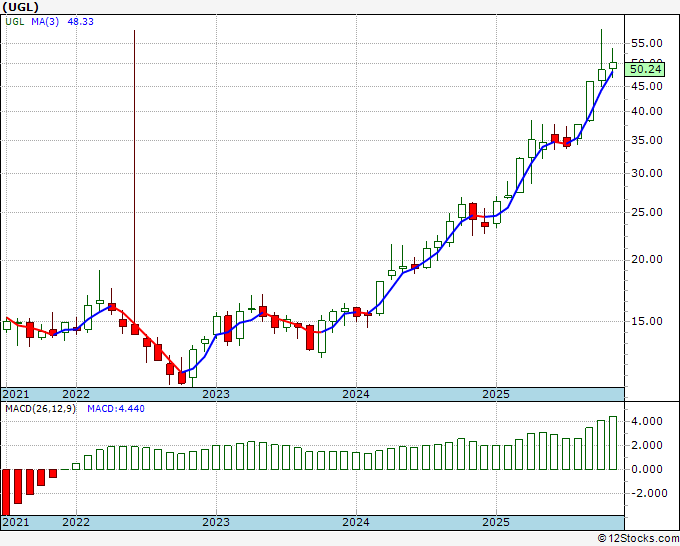Click the 15.00 price axis label
680x546 pixels.
click(x=648, y=321)
